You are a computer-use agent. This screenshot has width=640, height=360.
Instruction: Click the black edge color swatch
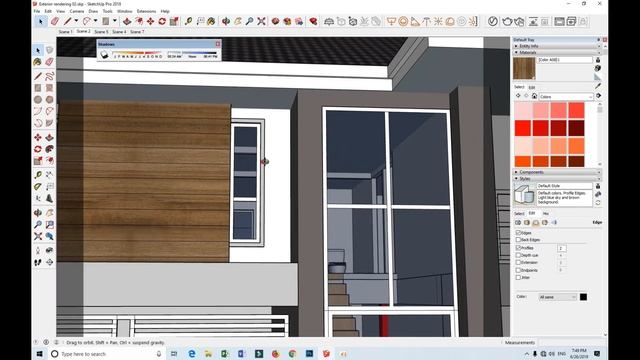coord(583,297)
